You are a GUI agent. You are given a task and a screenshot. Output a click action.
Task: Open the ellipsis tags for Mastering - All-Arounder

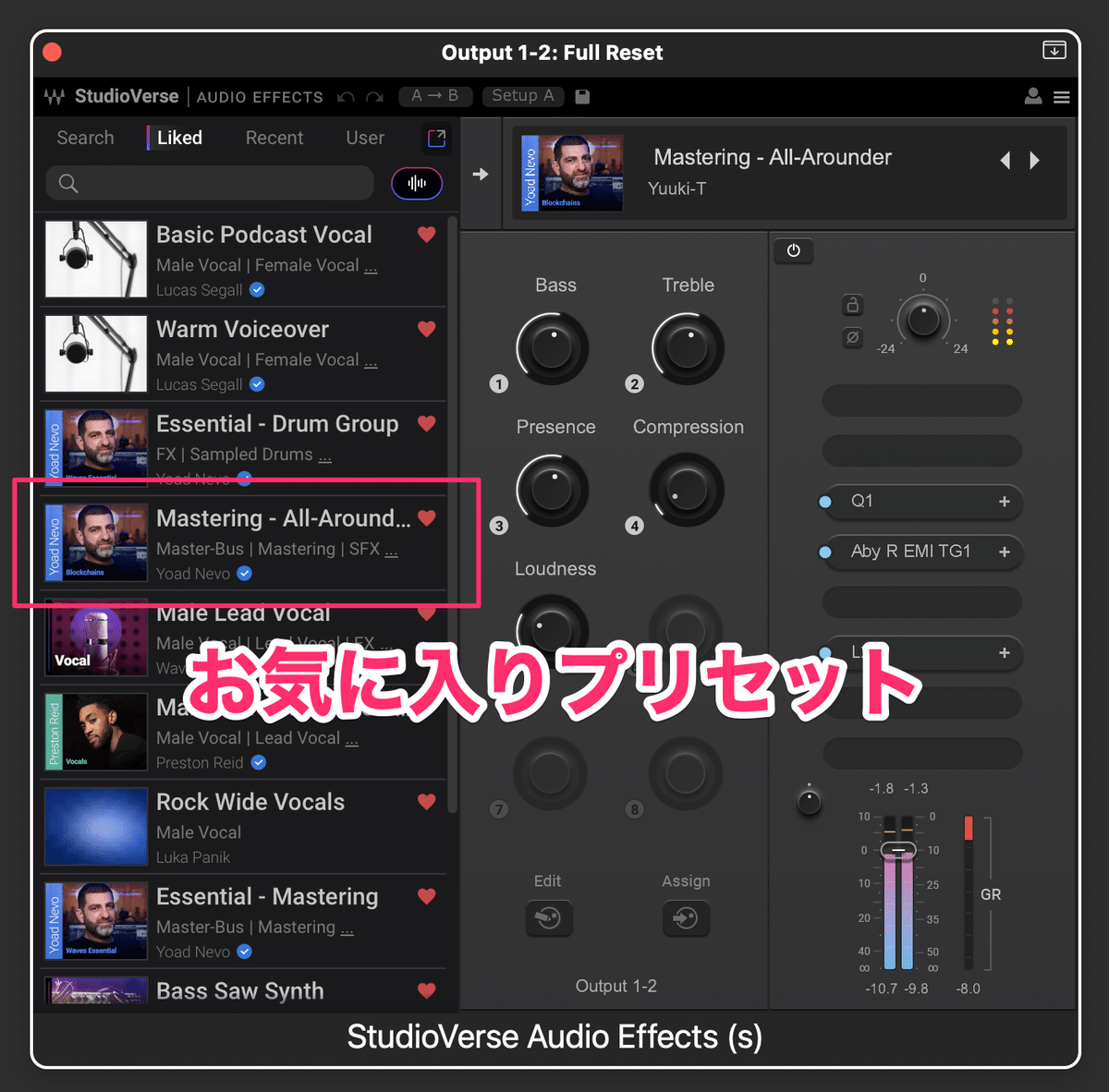pyautogui.click(x=391, y=550)
